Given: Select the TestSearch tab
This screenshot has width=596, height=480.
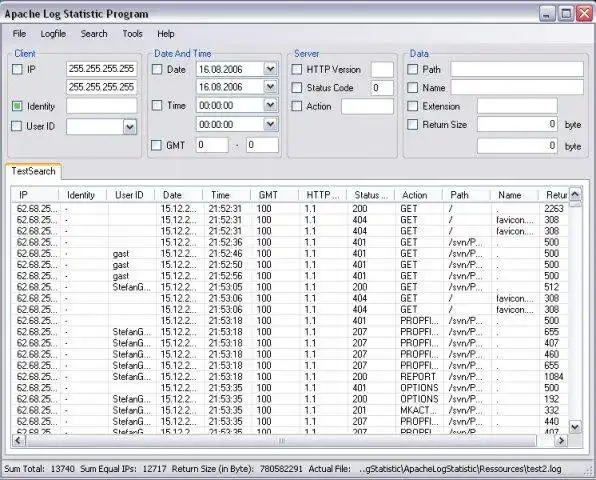Looking at the screenshot, I should [33, 171].
